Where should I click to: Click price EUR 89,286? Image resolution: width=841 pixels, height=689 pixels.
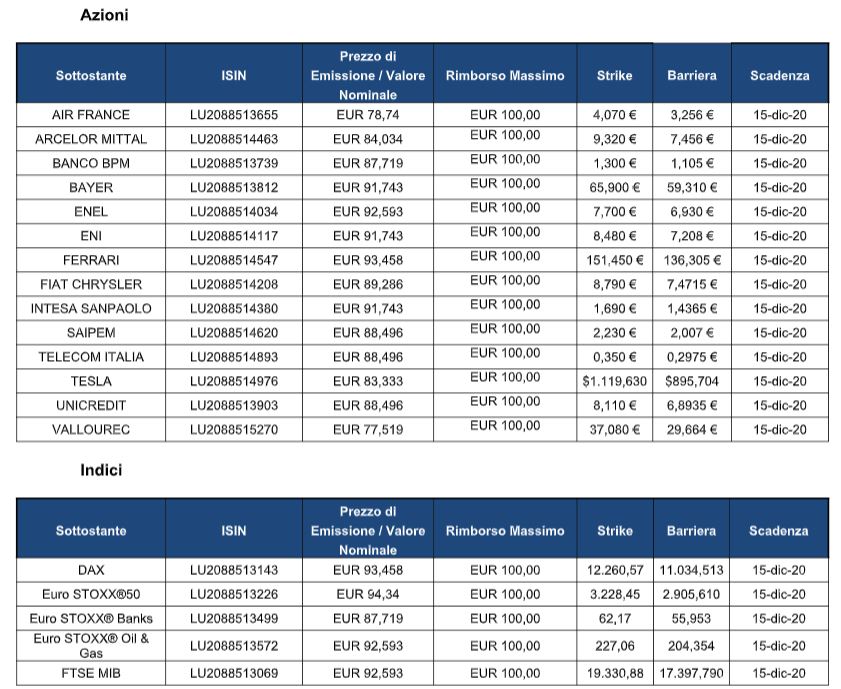[368, 284]
